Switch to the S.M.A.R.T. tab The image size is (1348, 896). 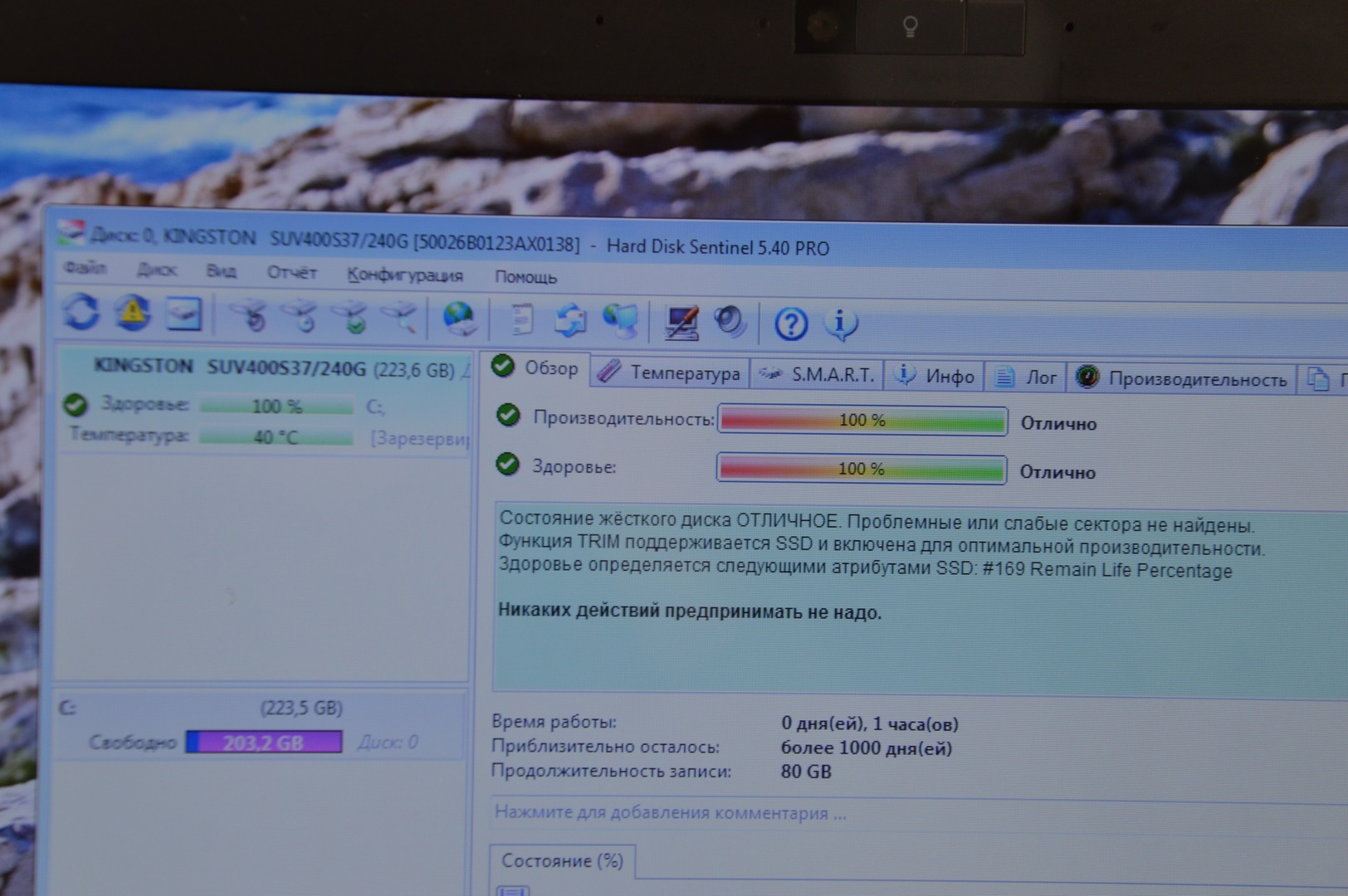click(x=818, y=375)
